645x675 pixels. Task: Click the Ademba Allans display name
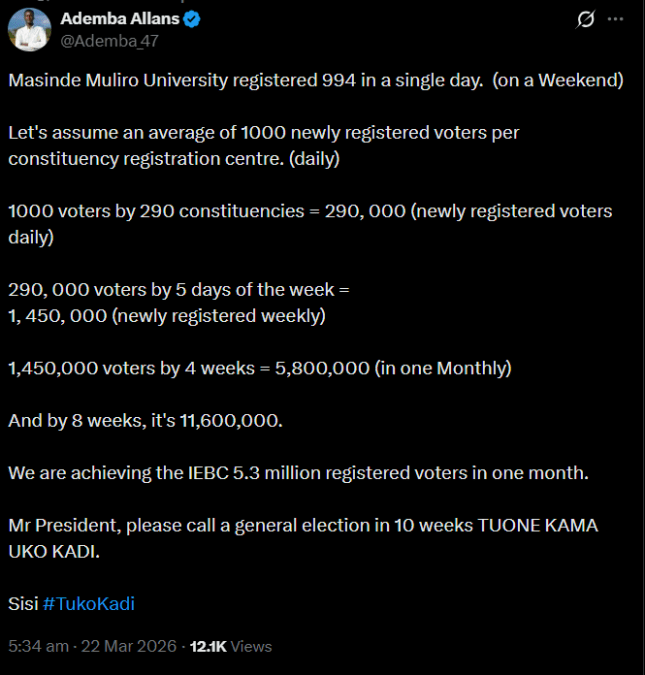pyautogui.click(x=120, y=19)
